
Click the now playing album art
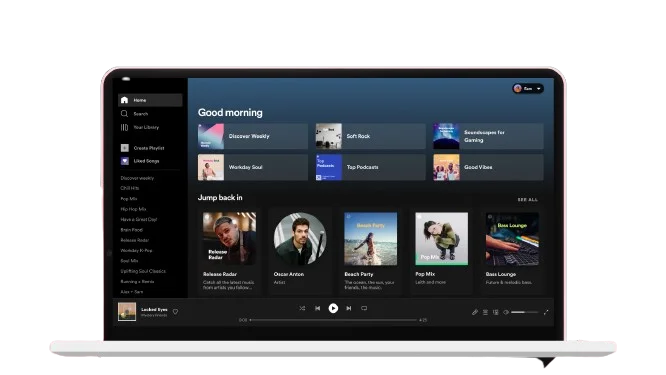pyautogui.click(x=127, y=312)
